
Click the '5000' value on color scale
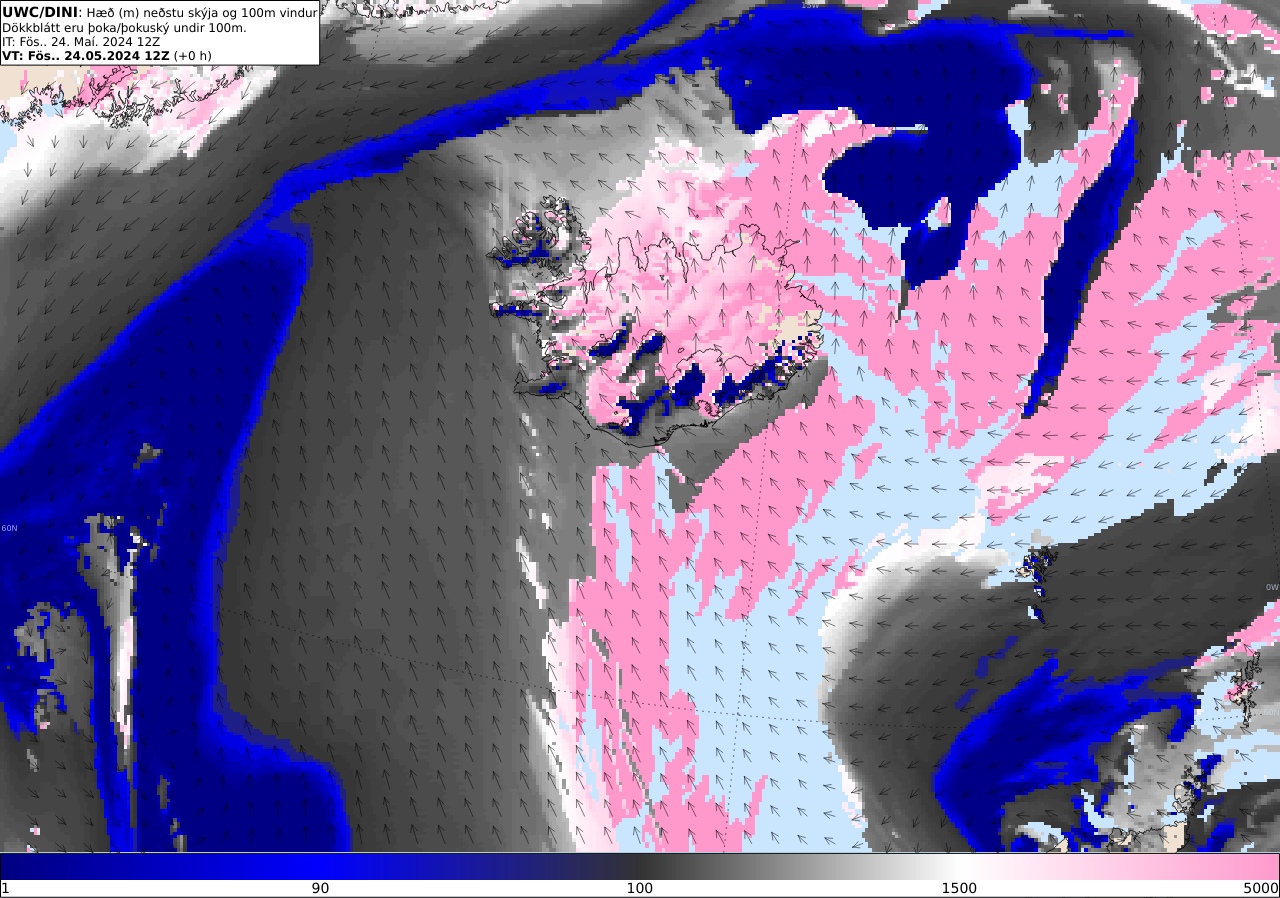pos(1261,888)
